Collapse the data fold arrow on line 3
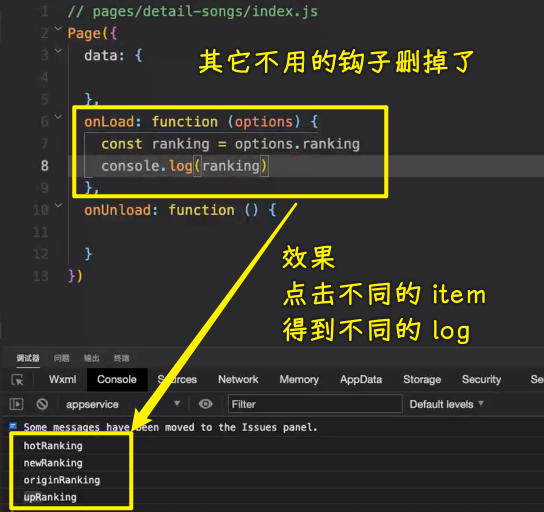The image size is (544, 512). click(58, 51)
